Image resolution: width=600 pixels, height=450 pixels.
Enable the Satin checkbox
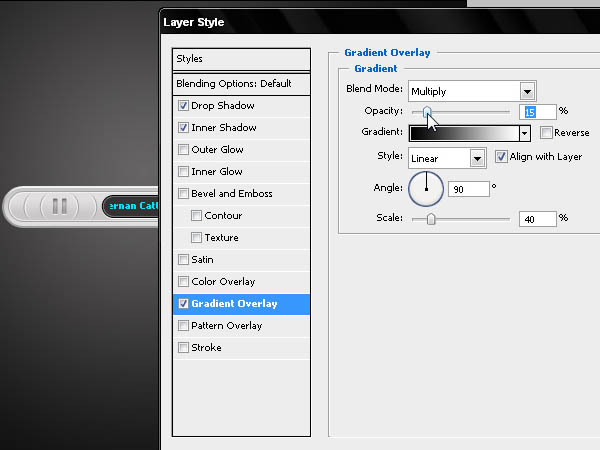tap(183, 259)
